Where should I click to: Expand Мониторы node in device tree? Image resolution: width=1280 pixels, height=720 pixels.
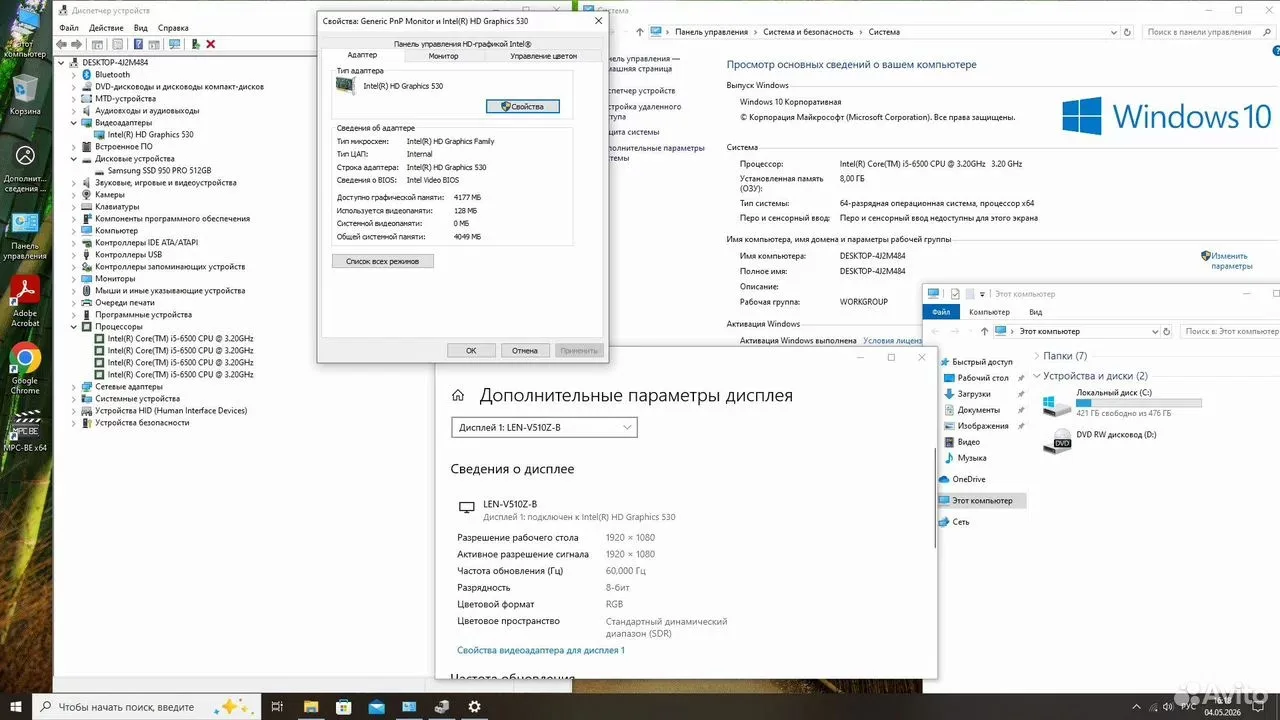[74, 279]
